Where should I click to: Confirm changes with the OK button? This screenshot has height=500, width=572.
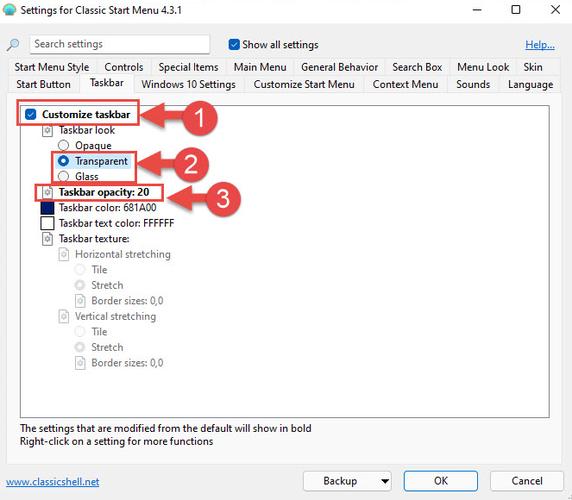pyautogui.click(x=441, y=481)
